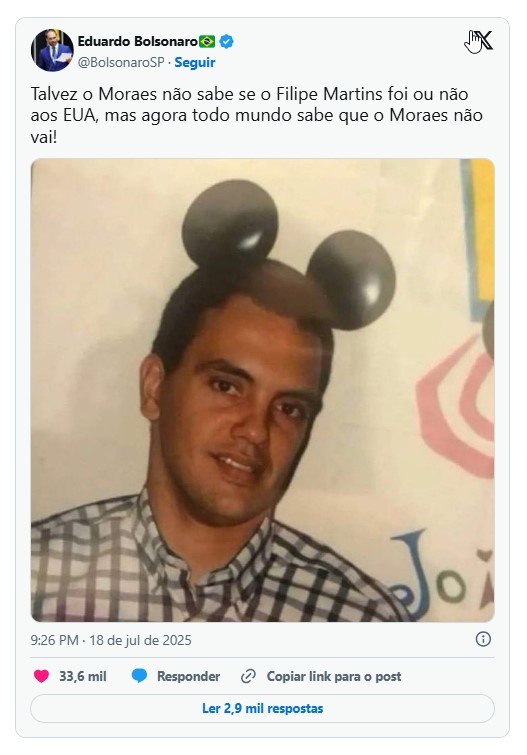Screen dimensions: 527x755
Task: Click the X logo icon
Action: pos(482,40)
